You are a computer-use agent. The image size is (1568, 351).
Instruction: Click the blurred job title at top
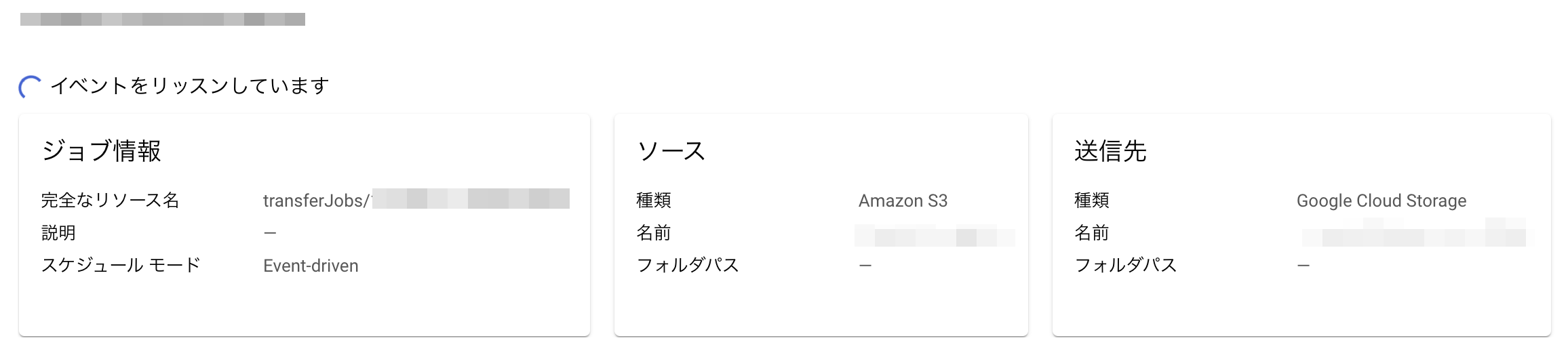[x=163, y=19]
